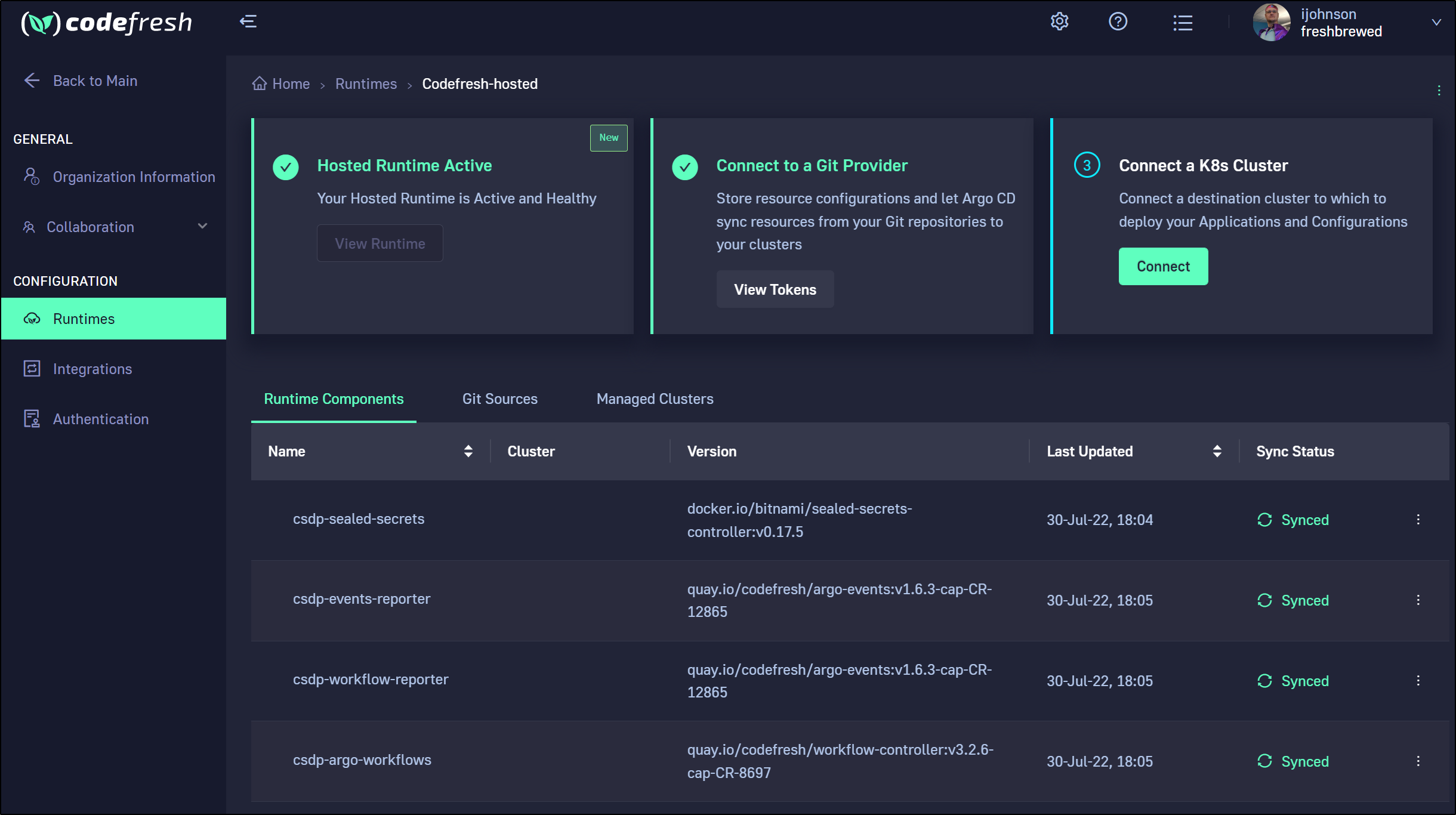Select Runtimes in the sidebar
The height and width of the screenshot is (815, 1456).
pos(113,319)
